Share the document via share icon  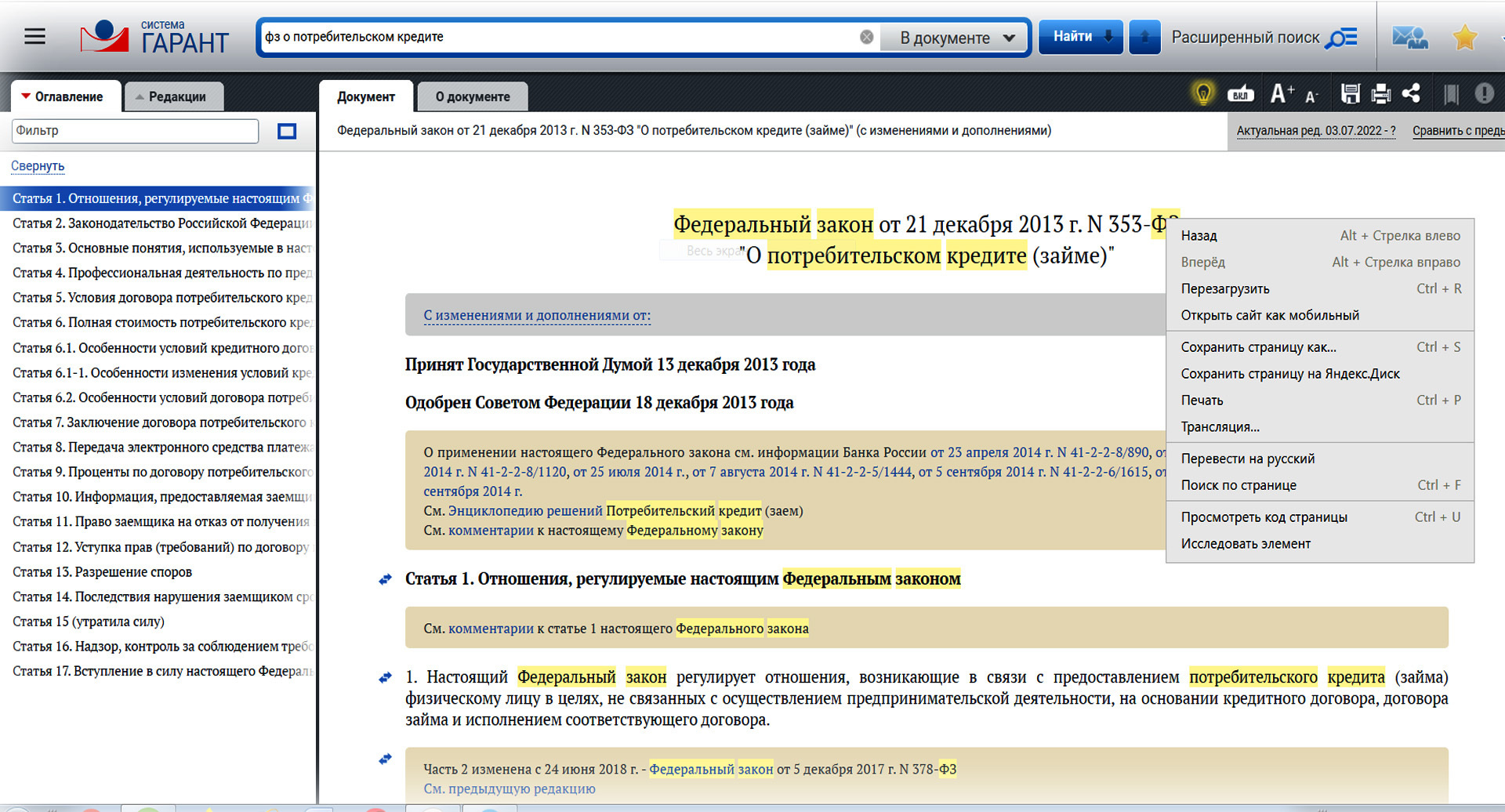coord(1411,94)
